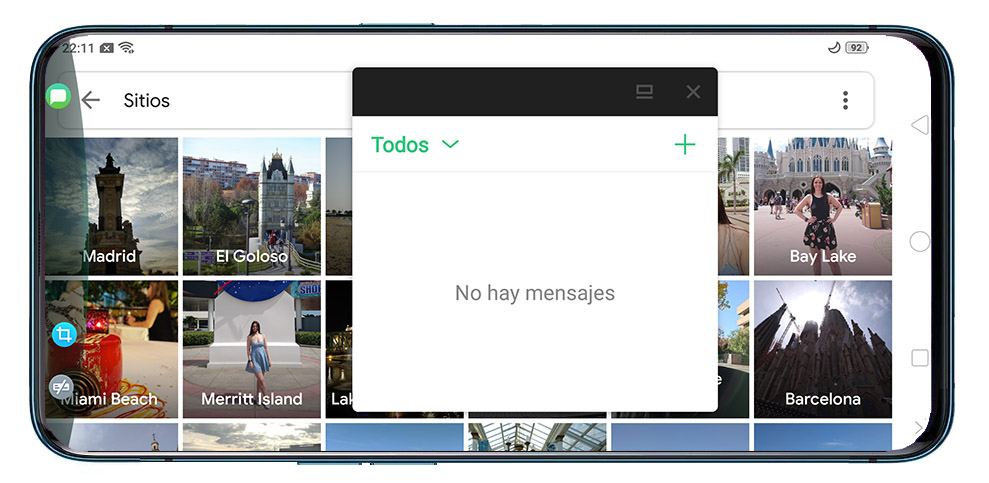The height and width of the screenshot is (483, 989).
Task: Tap the Android recents square button
Action: pos(920,358)
